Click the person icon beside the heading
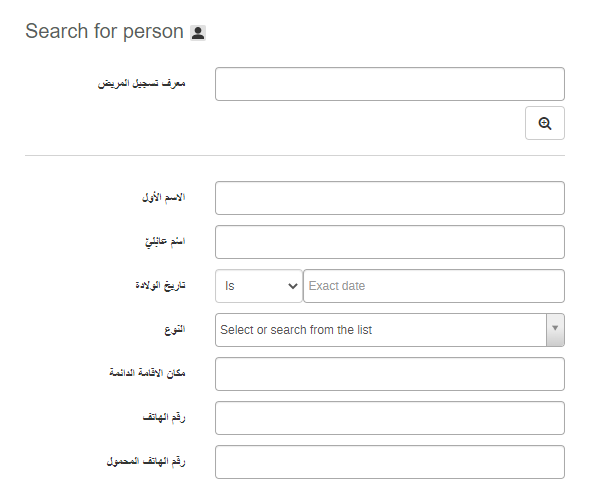 [198, 33]
